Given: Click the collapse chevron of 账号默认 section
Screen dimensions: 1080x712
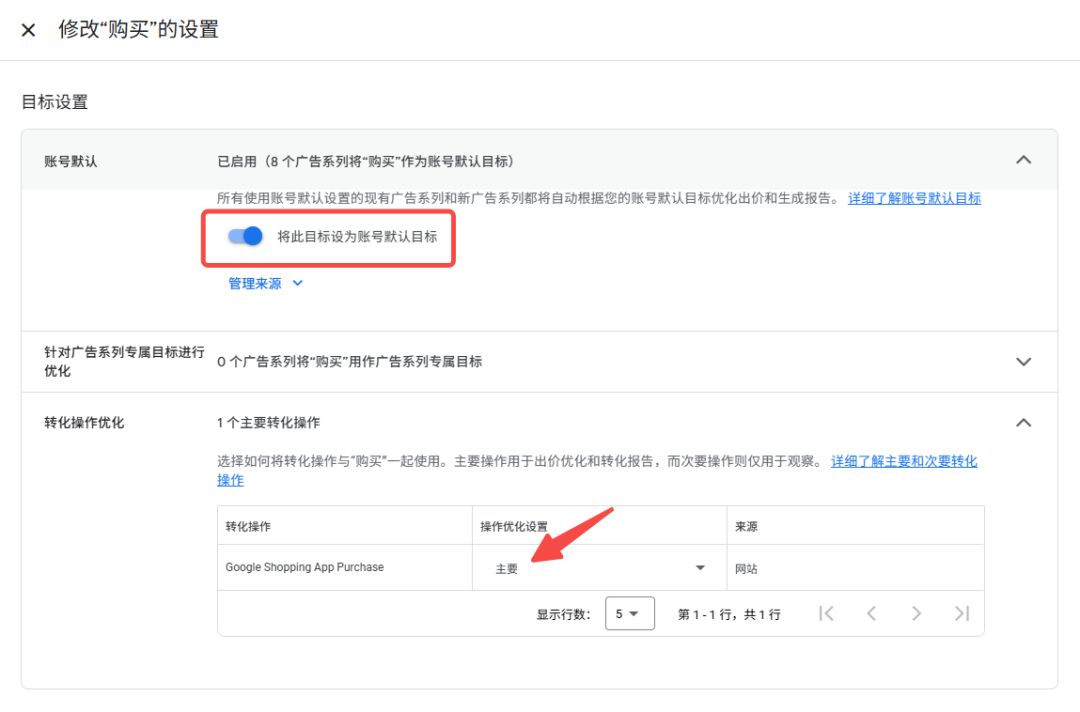Looking at the screenshot, I should [1023, 159].
